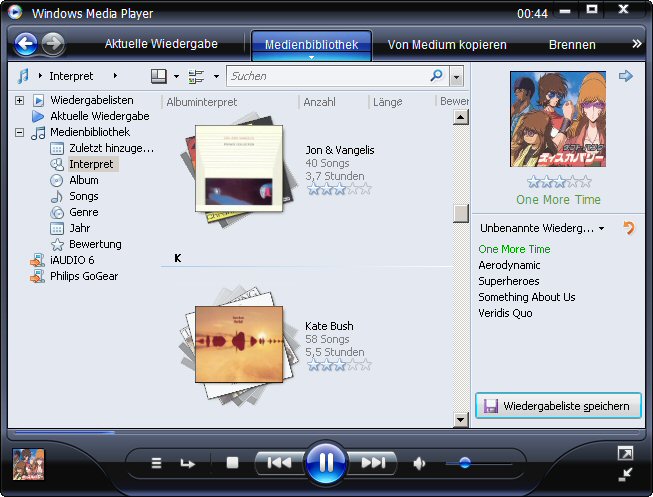Click the Songs note icon in tree
This screenshot has width=653, height=497.
[56, 196]
